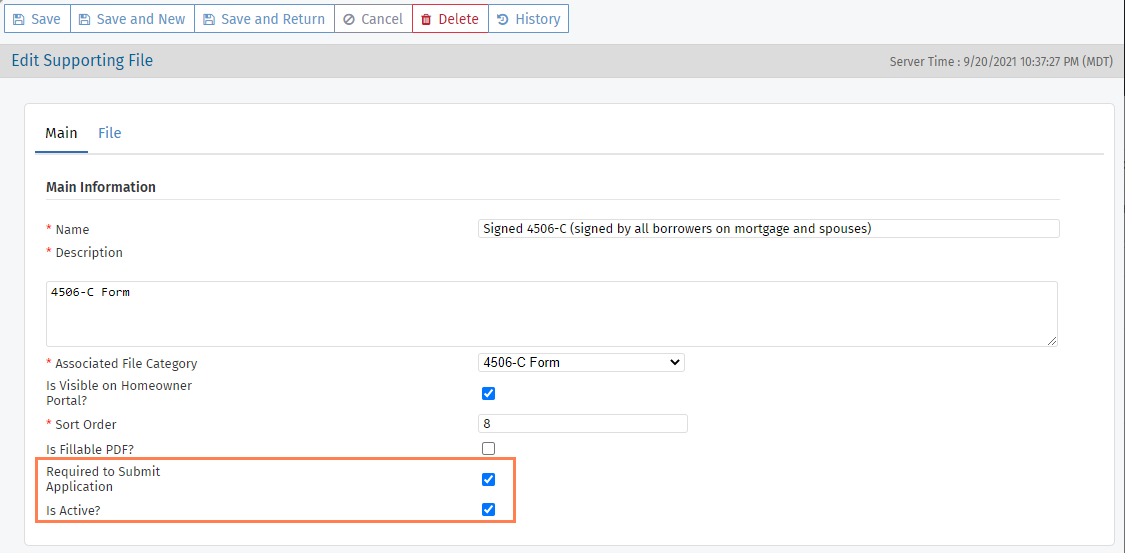
Task: Click the trash can icon on Delete
Action: tap(426, 19)
